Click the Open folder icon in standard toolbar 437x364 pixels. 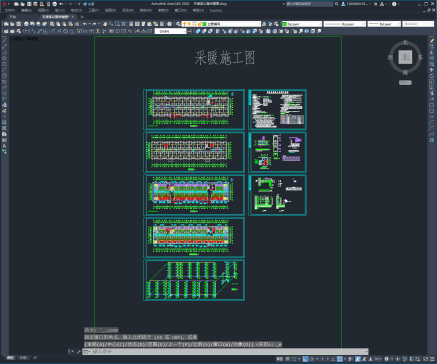click(x=12, y=24)
